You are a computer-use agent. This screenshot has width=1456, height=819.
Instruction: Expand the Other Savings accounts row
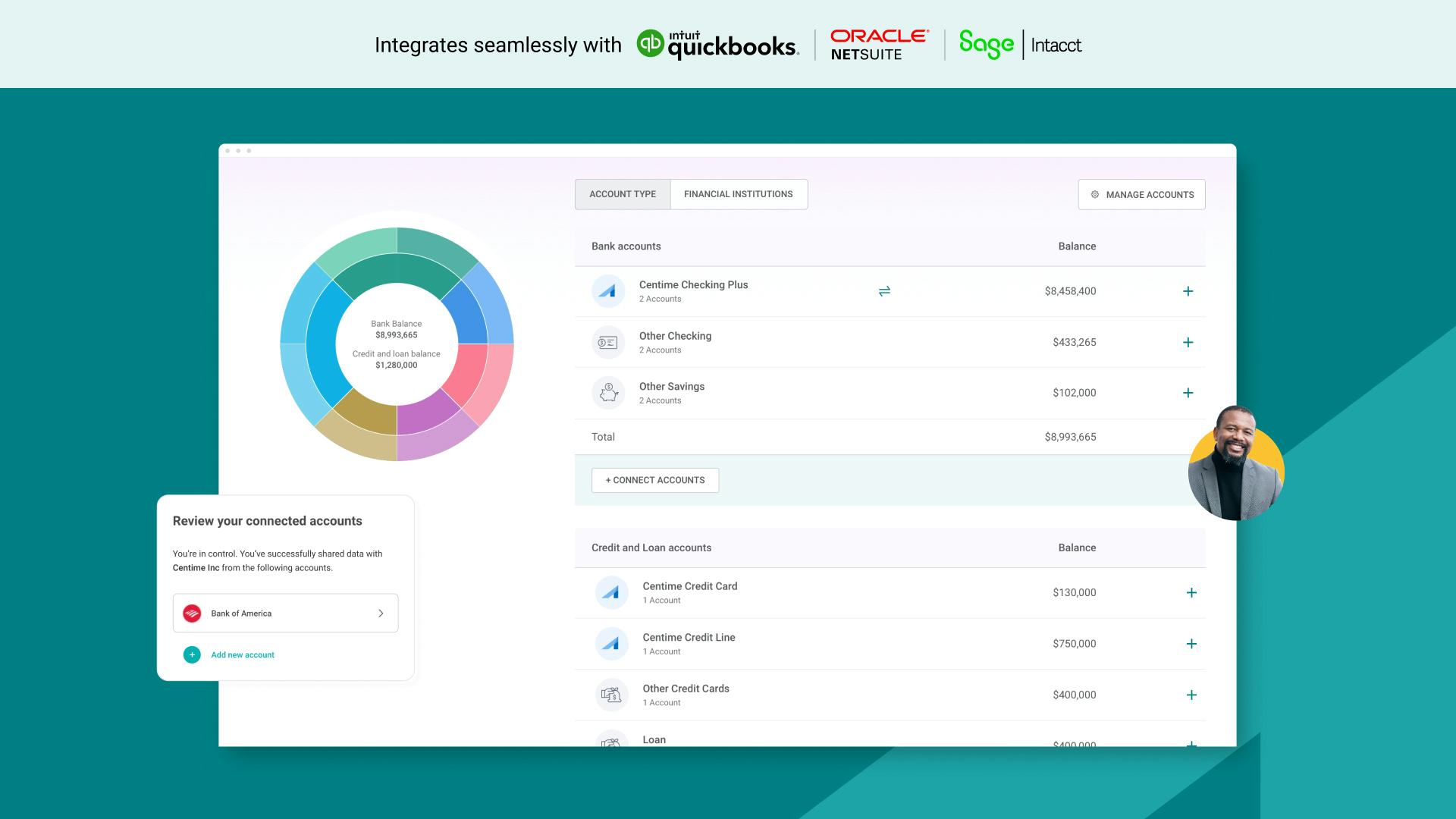[1188, 393]
